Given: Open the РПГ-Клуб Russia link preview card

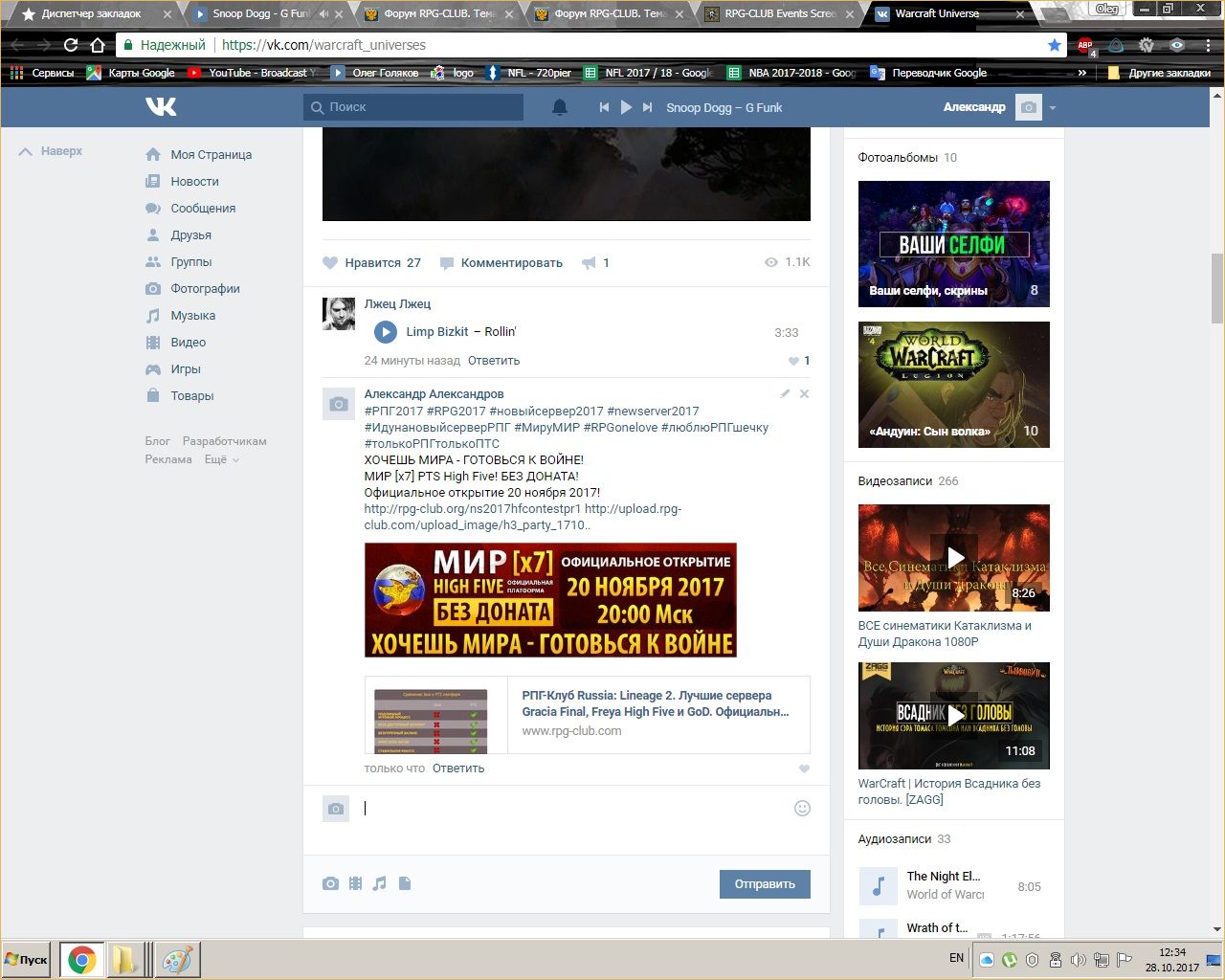Looking at the screenshot, I should pos(588,715).
